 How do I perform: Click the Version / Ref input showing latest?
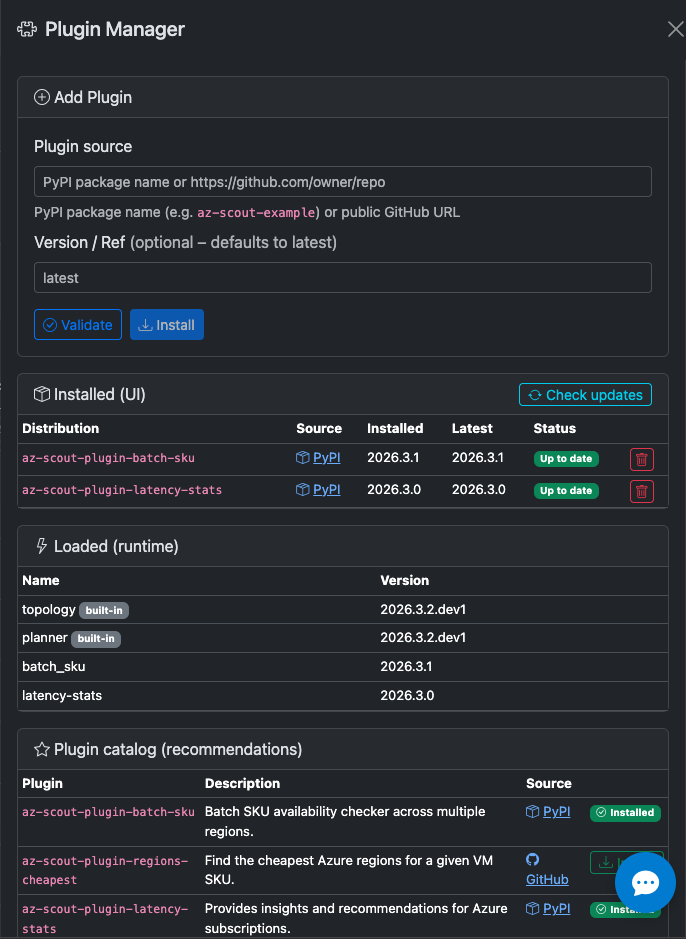343,277
